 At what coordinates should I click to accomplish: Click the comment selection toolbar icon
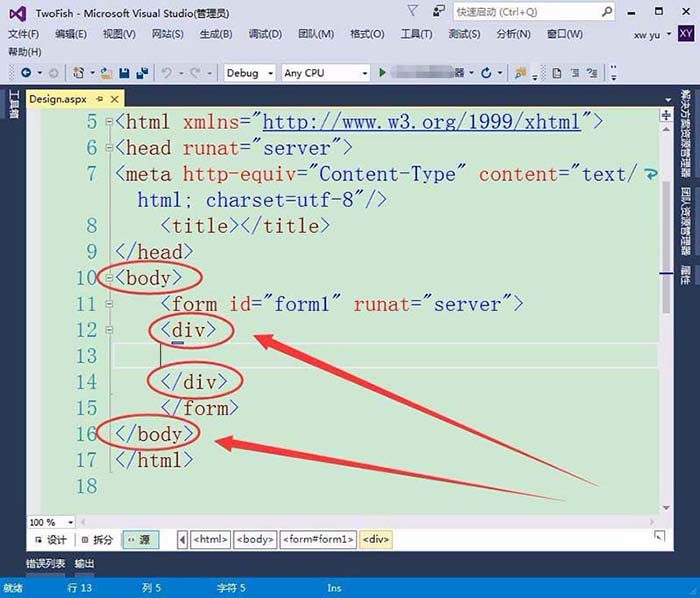tap(592, 72)
